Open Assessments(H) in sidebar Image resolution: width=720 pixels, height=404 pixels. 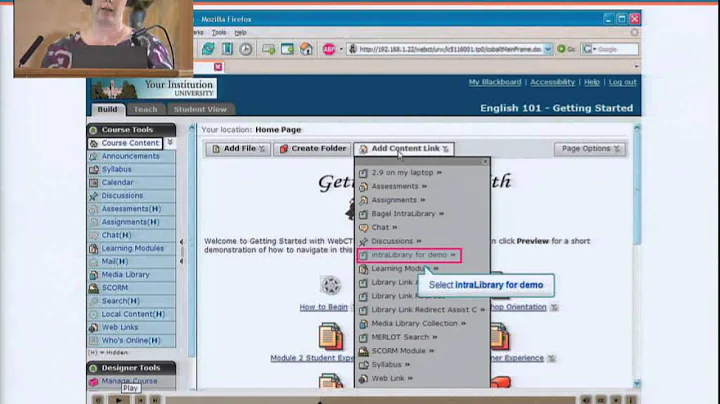pos(131,209)
